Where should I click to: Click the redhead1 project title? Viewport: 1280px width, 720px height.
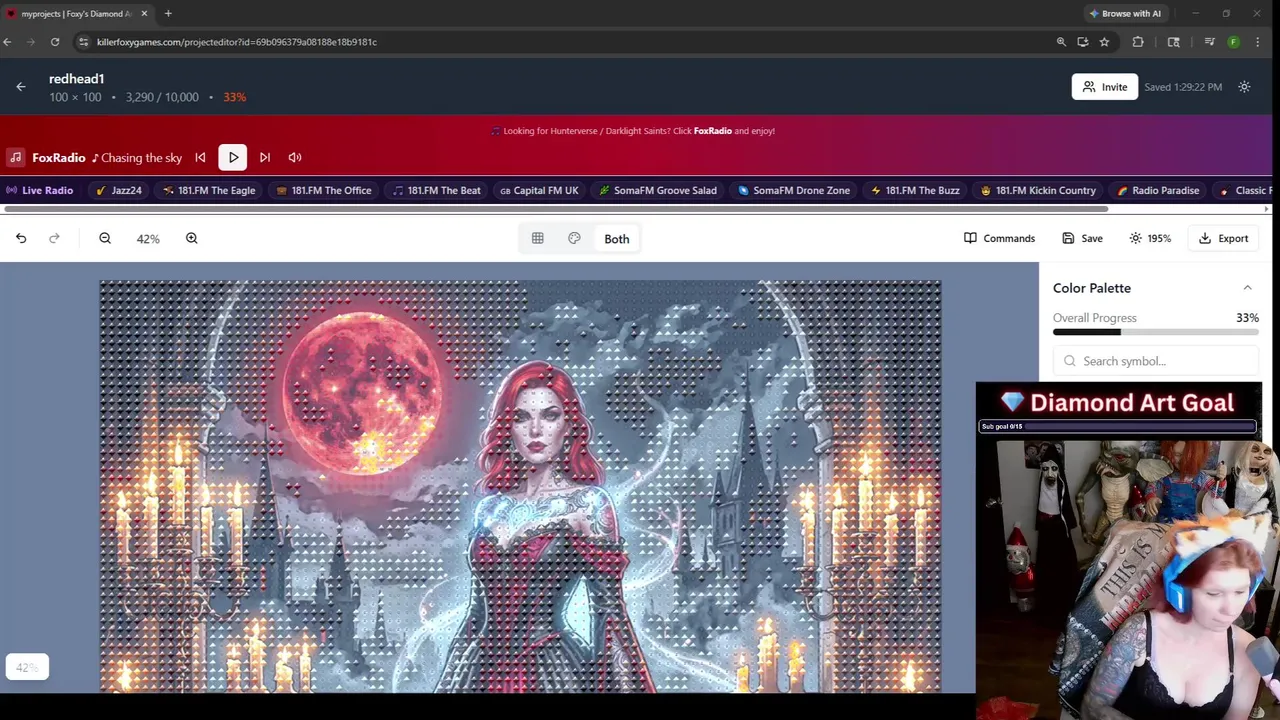[x=77, y=79]
